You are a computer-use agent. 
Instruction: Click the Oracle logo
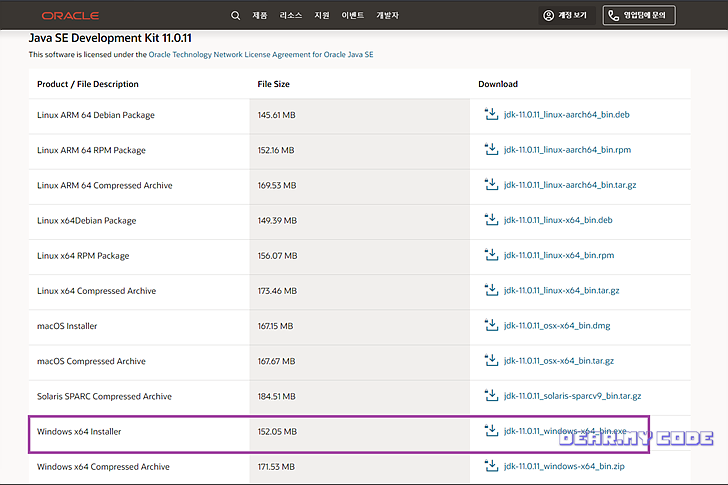(x=70, y=15)
